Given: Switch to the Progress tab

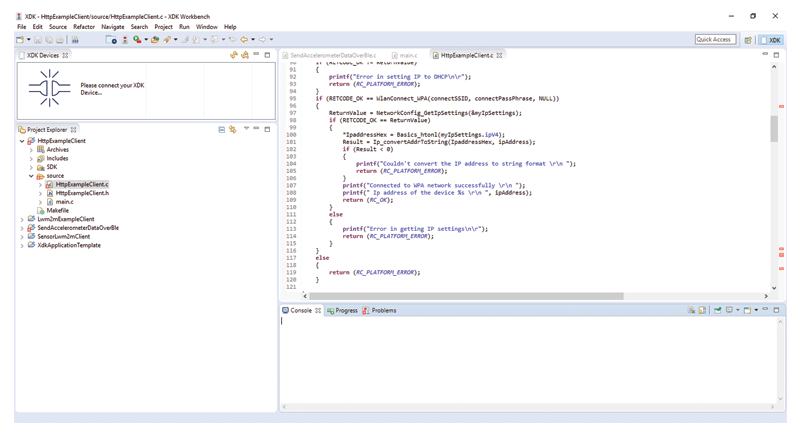Looking at the screenshot, I should tap(342, 311).
